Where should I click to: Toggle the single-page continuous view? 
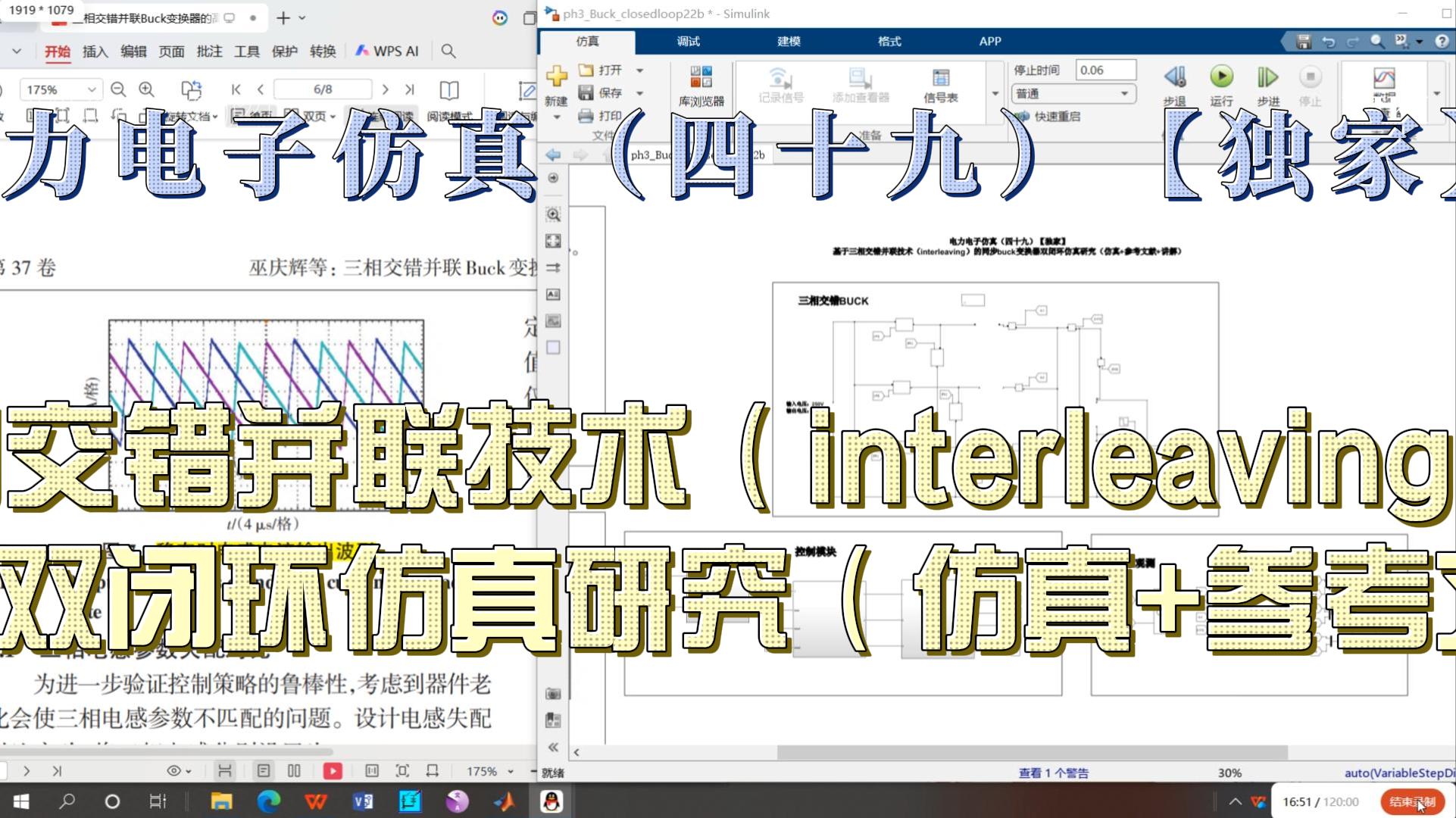264,771
